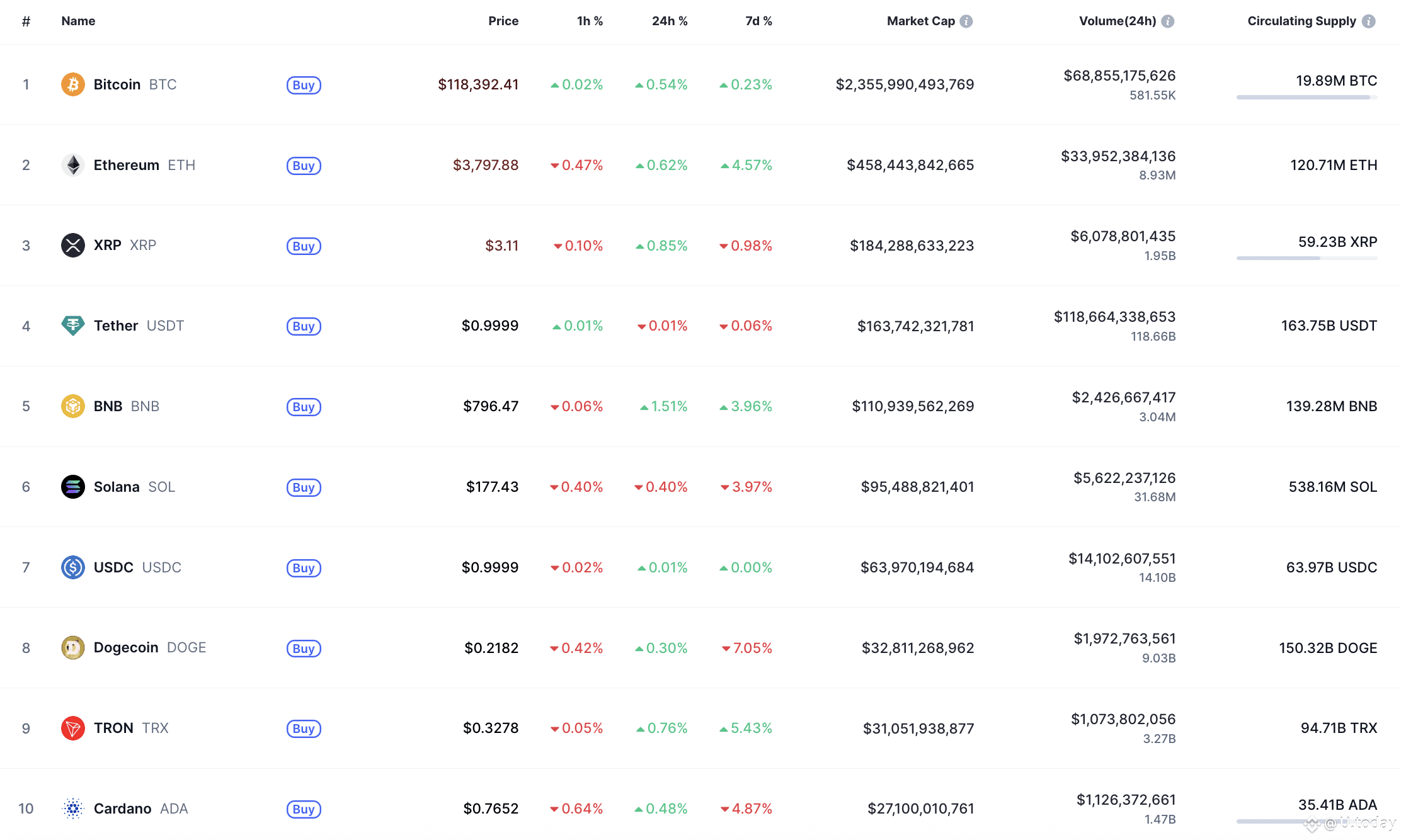
Task: Click the Buy button for Cardano
Action: point(304,809)
